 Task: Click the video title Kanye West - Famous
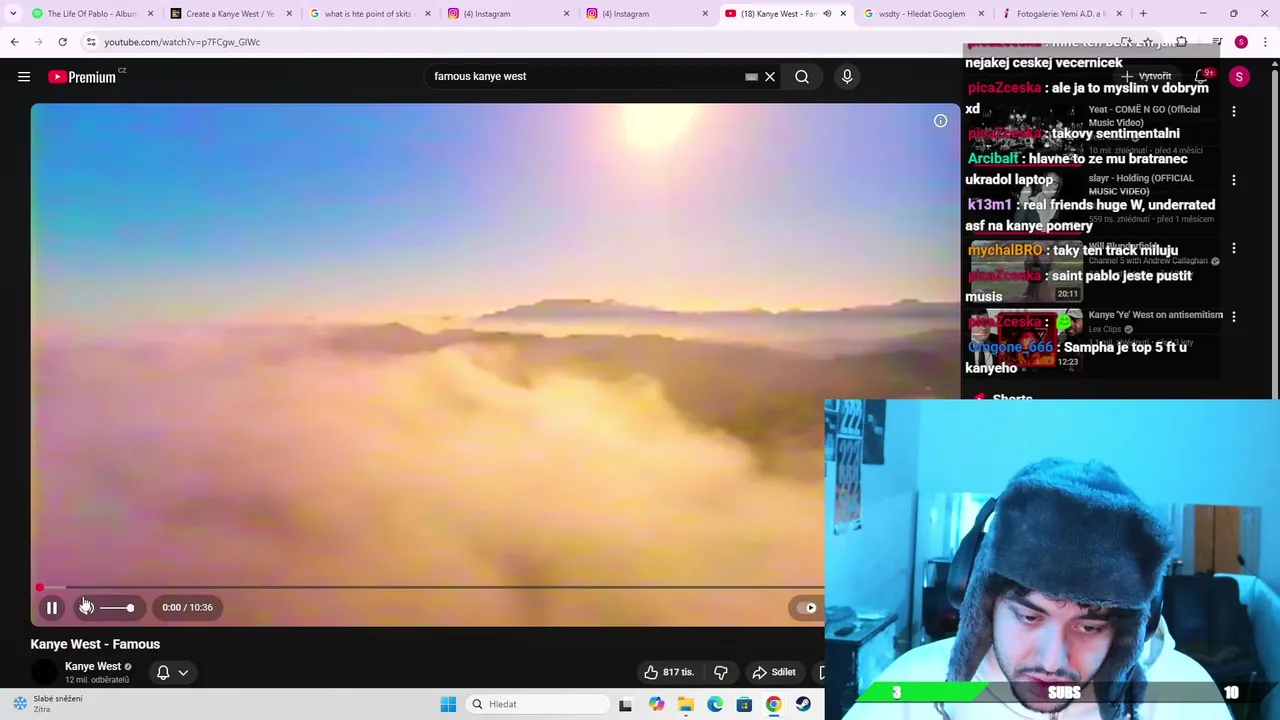[95, 644]
